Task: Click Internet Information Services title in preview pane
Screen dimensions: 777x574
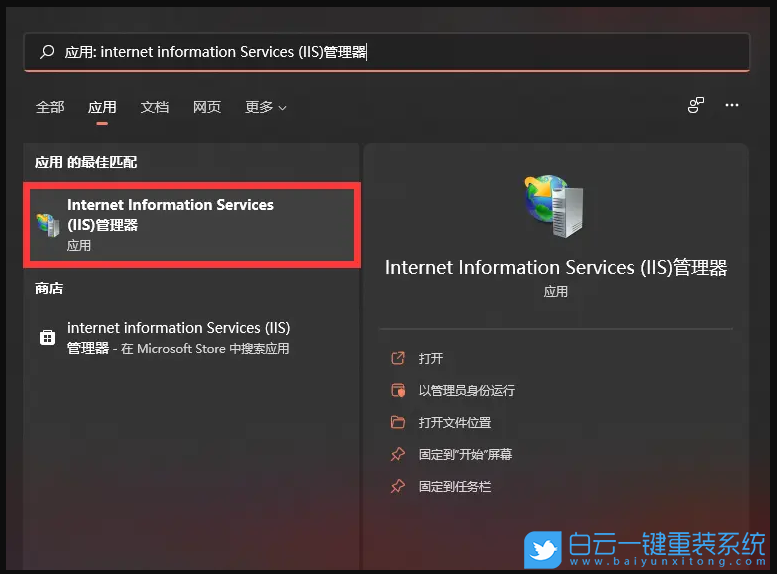Action: pyautogui.click(x=556, y=268)
